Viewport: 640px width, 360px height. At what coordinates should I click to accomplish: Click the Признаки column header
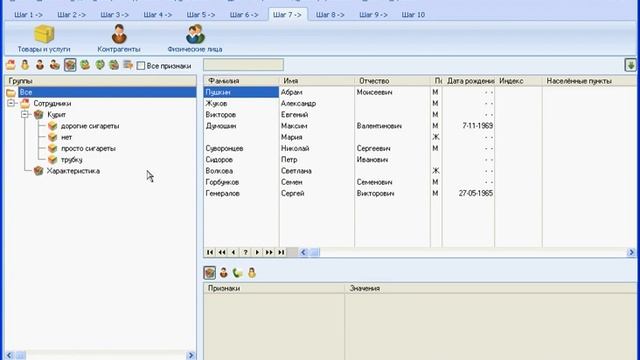click(274, 288)
